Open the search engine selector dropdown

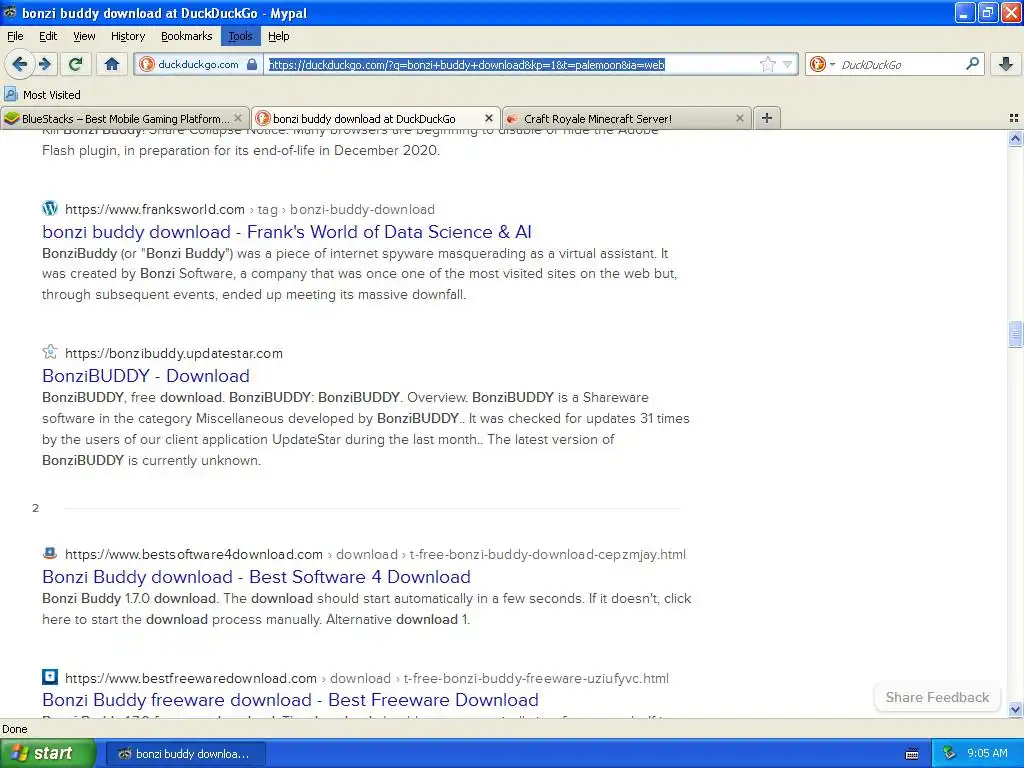point(822,64)
